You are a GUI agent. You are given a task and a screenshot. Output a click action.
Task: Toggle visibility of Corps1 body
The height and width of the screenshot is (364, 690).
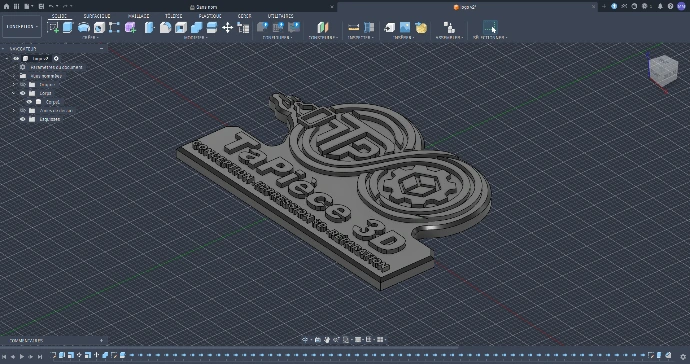[x=29, y=102]
